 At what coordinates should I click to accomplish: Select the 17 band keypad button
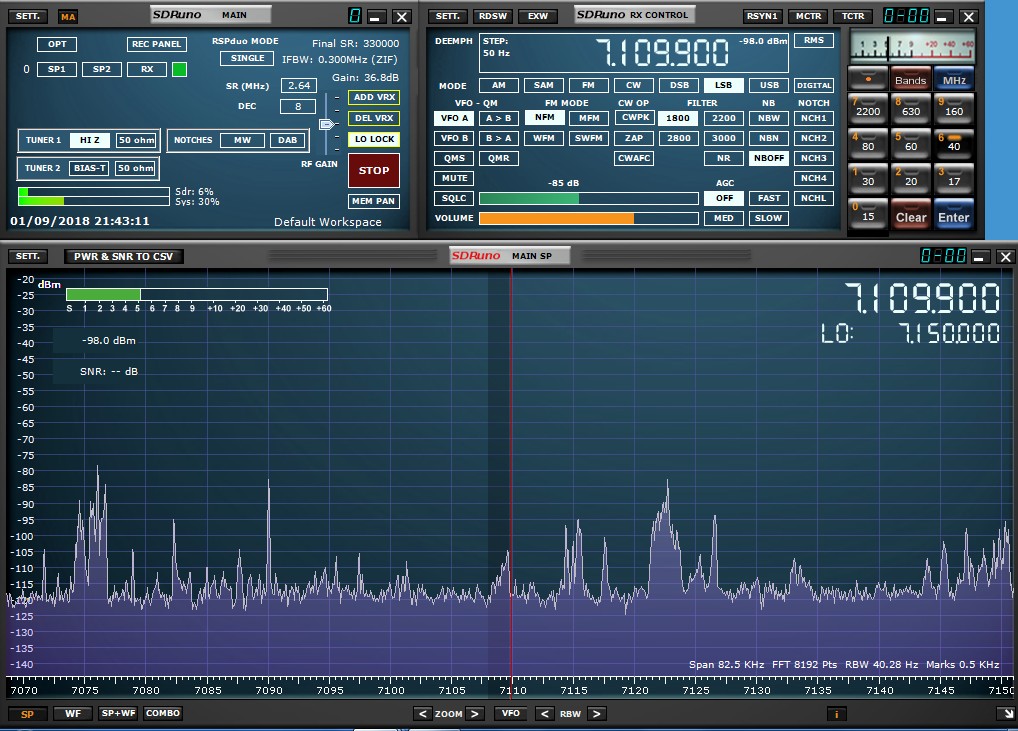pyautogui.click(x=954, y=179)
